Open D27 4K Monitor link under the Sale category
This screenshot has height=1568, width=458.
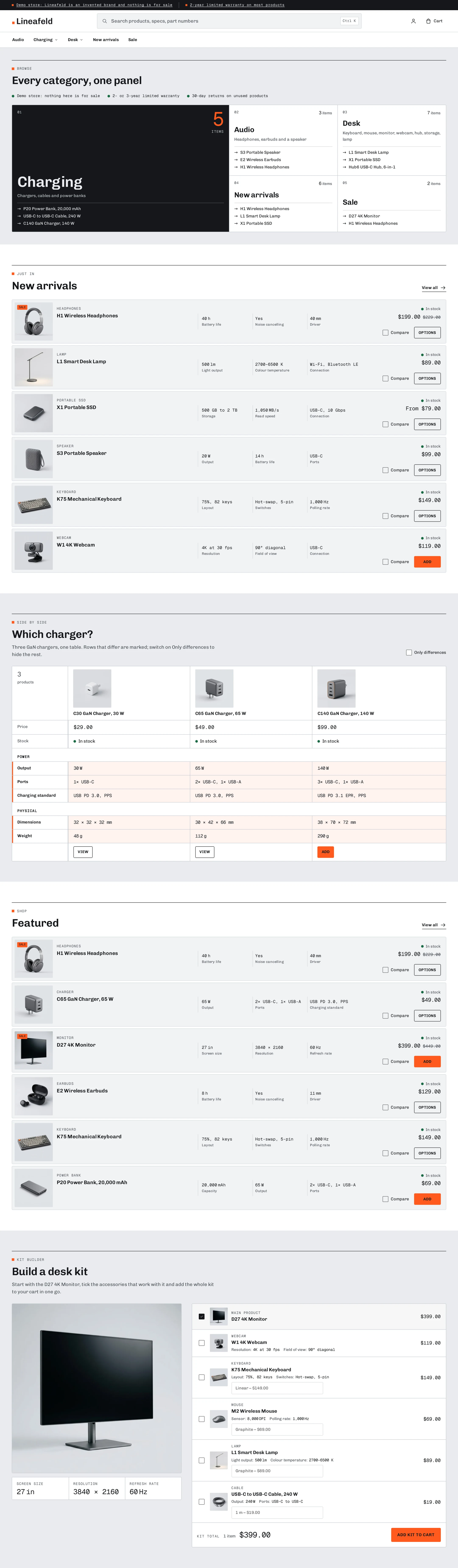pyautogui.click(x=364, y=216)
